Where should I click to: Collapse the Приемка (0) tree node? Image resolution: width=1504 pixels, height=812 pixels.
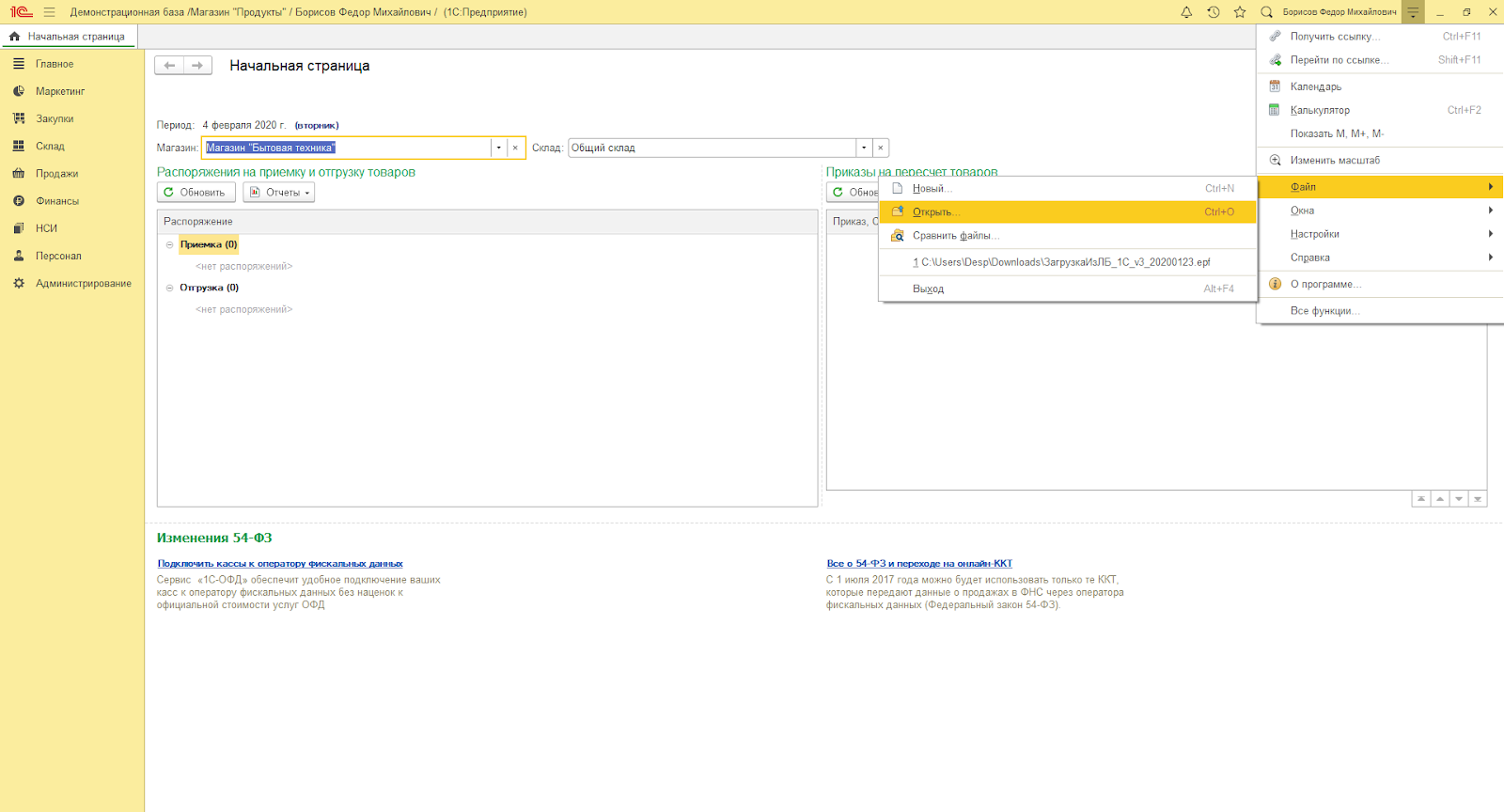(170, 244)
